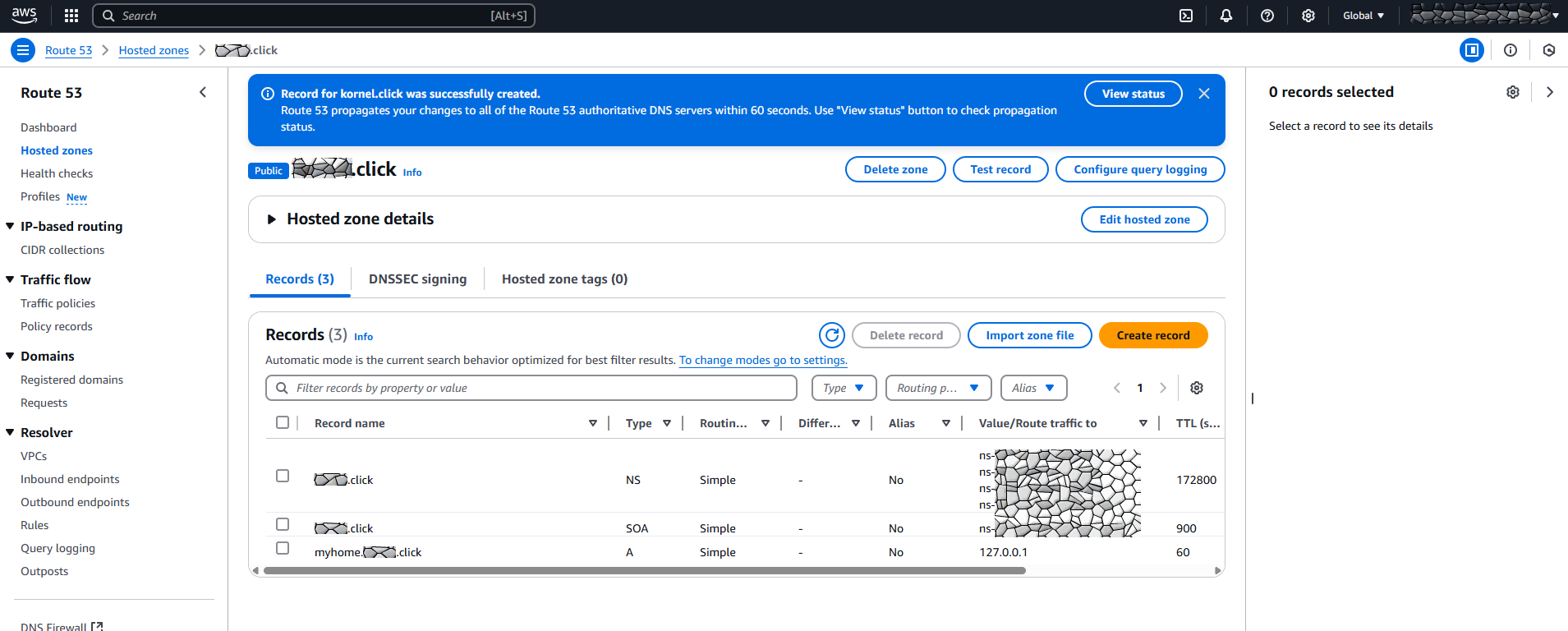
Task: Sort by Routing policy column arrow
Action: pyautogui.click(x=766, y=423)
